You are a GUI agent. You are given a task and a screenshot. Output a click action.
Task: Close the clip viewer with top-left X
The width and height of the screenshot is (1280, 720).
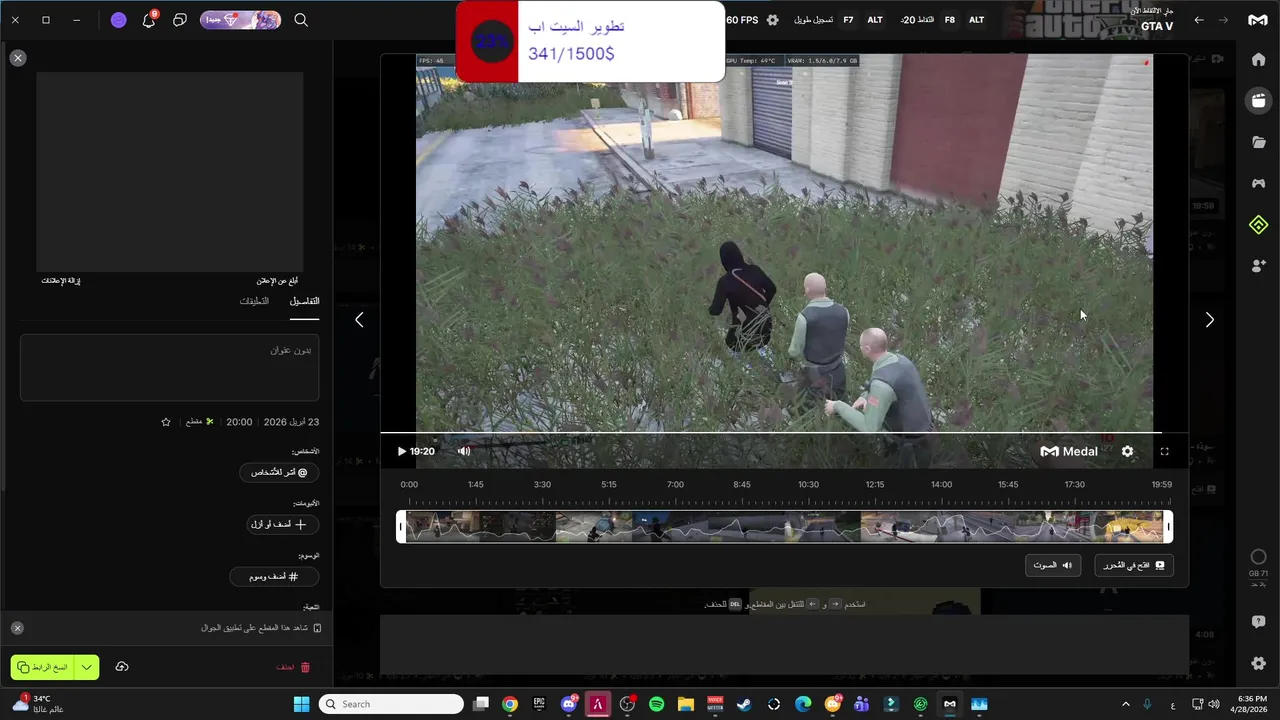17,58
